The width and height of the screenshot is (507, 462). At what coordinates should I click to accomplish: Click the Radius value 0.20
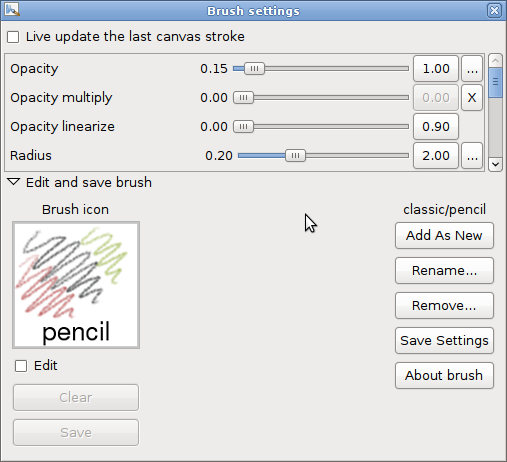coord(219,156)
